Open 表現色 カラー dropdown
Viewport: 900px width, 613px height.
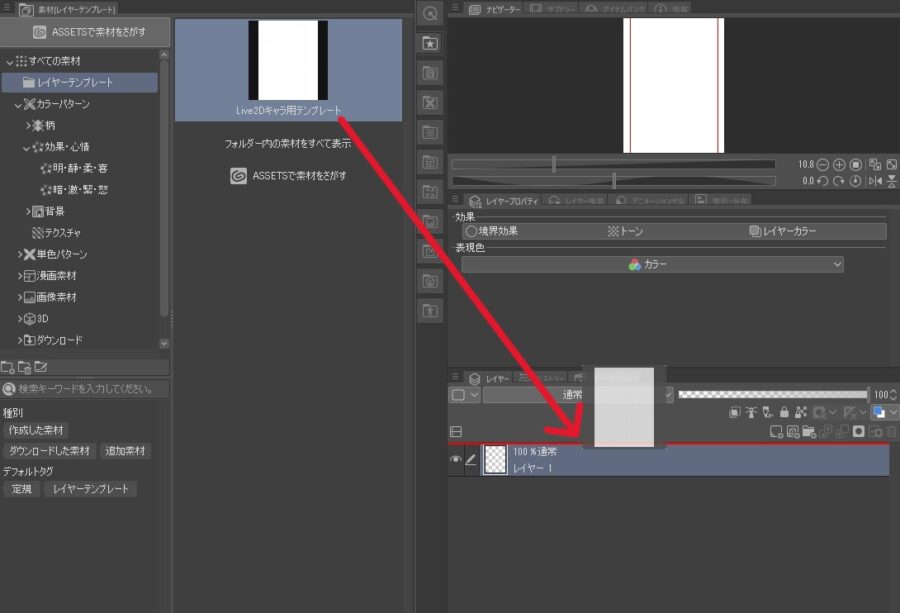tap(653, 265)
